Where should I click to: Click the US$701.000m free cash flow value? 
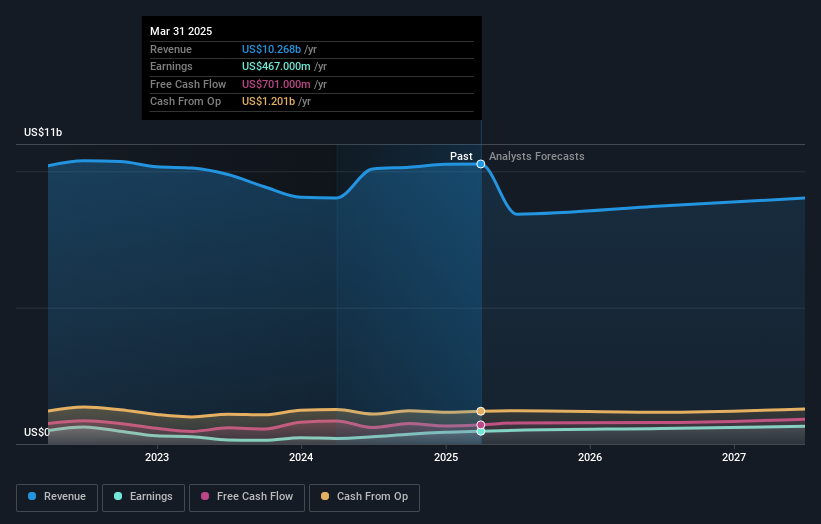(x=276, y=84)
